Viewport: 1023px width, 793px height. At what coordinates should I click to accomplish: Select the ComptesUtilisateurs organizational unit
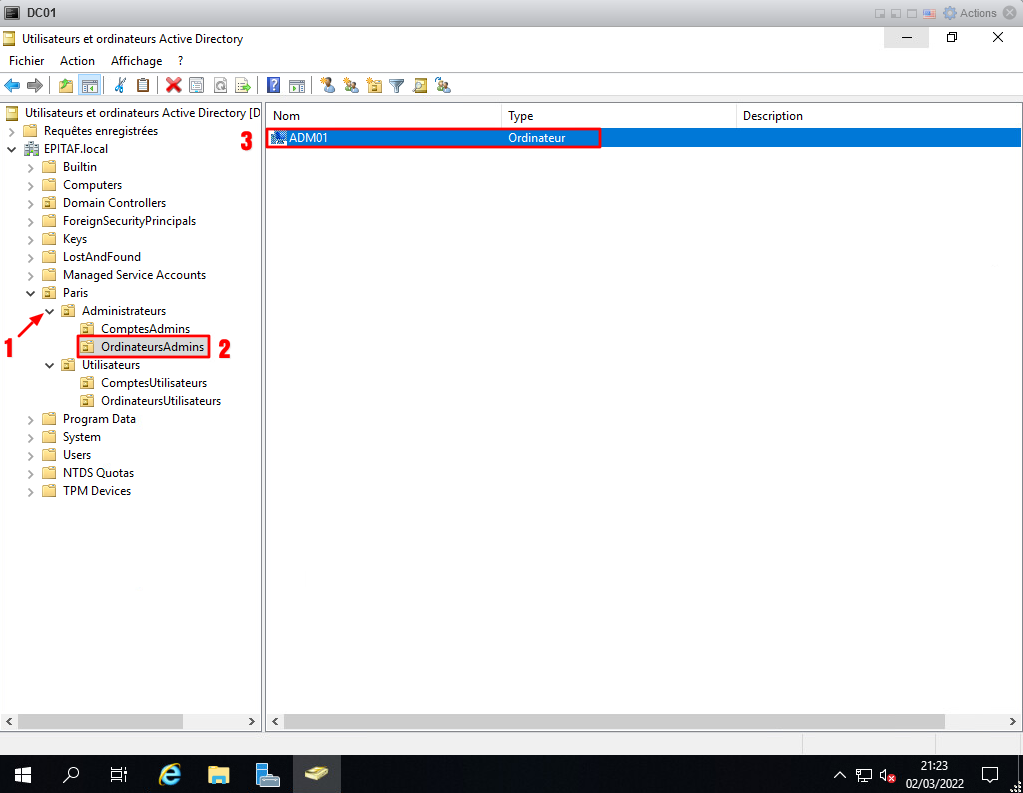point(154,383)
